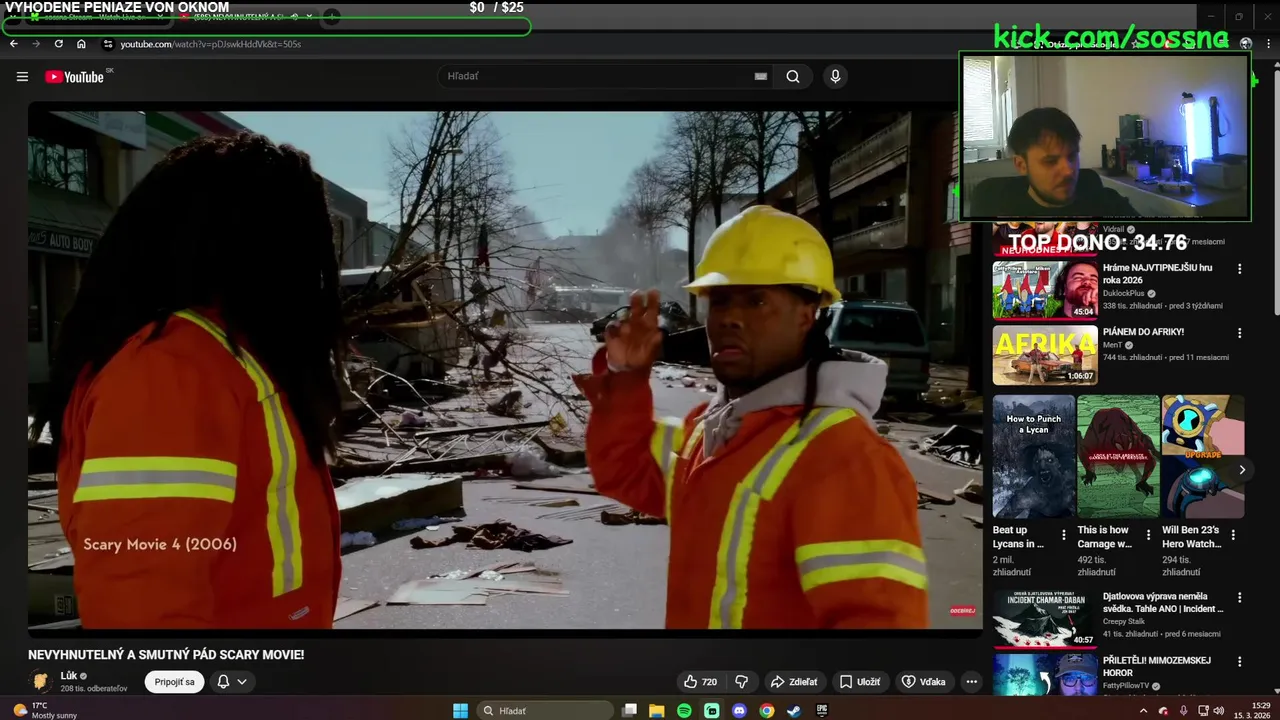Reload the page with refresh icon
Image resolution: width=1280 pixels, height=720 pixels.
(x=58, y=44)
